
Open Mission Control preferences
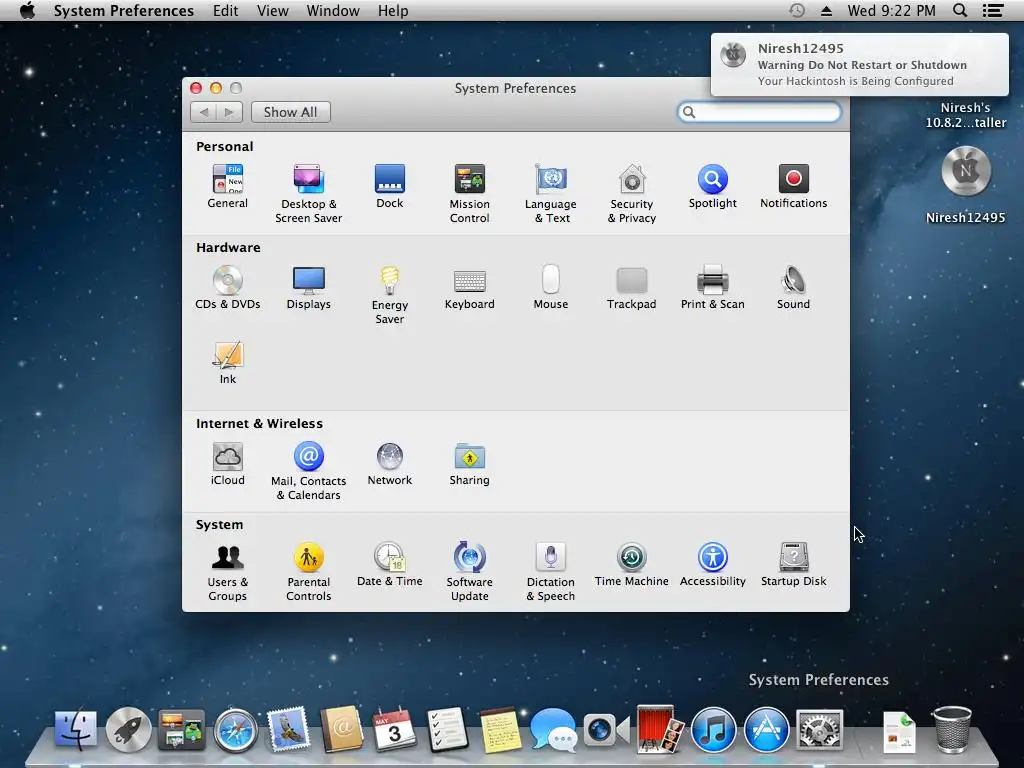click(x=470, y=194)
